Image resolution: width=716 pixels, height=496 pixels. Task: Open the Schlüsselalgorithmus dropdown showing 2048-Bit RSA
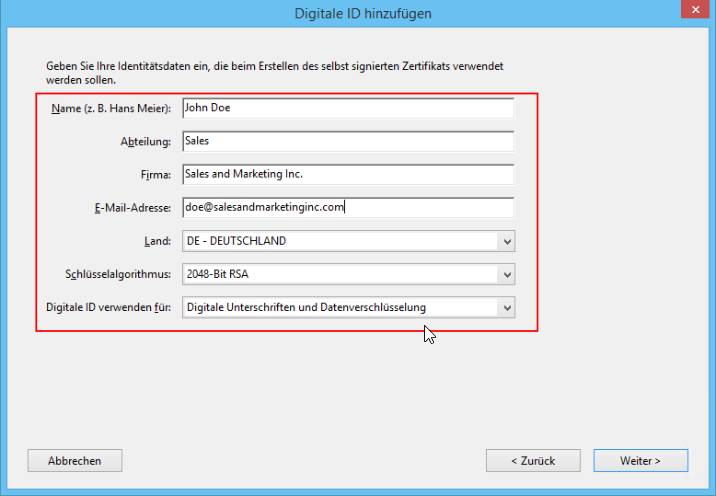tap(348, 274)
